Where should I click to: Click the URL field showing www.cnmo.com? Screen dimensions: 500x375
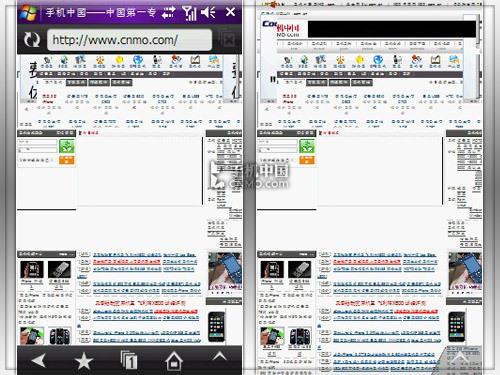pyautogui.click(x=129, y=40)
